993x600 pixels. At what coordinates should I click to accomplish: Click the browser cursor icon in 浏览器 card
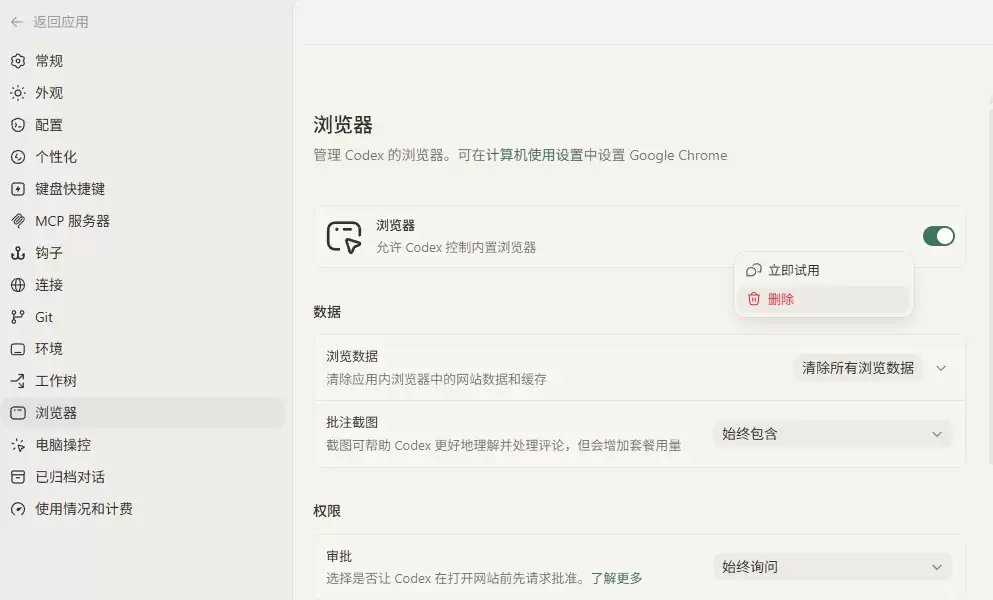(344, 237)
